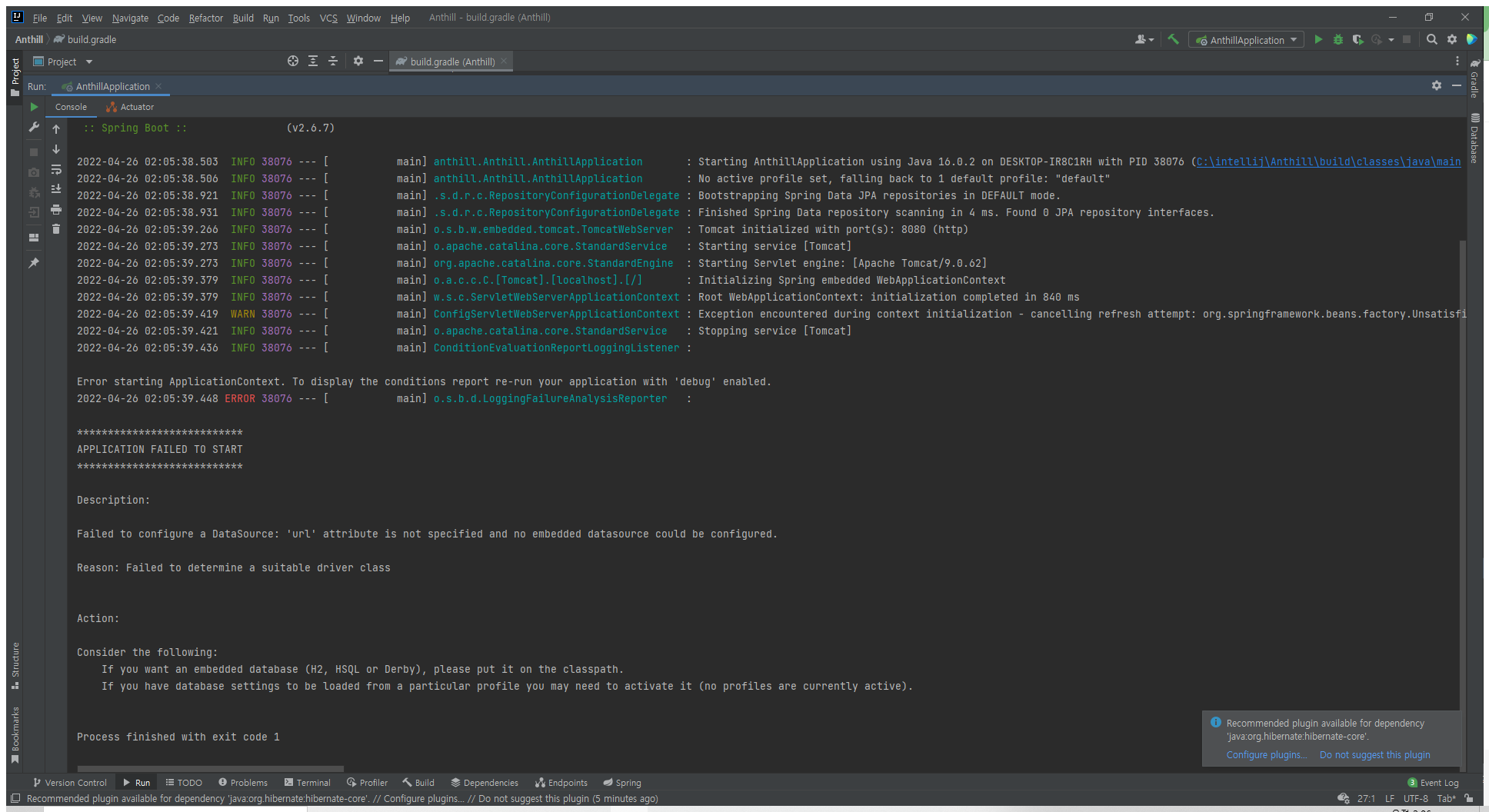
Task: Open VCS menu
Action: pyautogui.click(x=328, y=18)
